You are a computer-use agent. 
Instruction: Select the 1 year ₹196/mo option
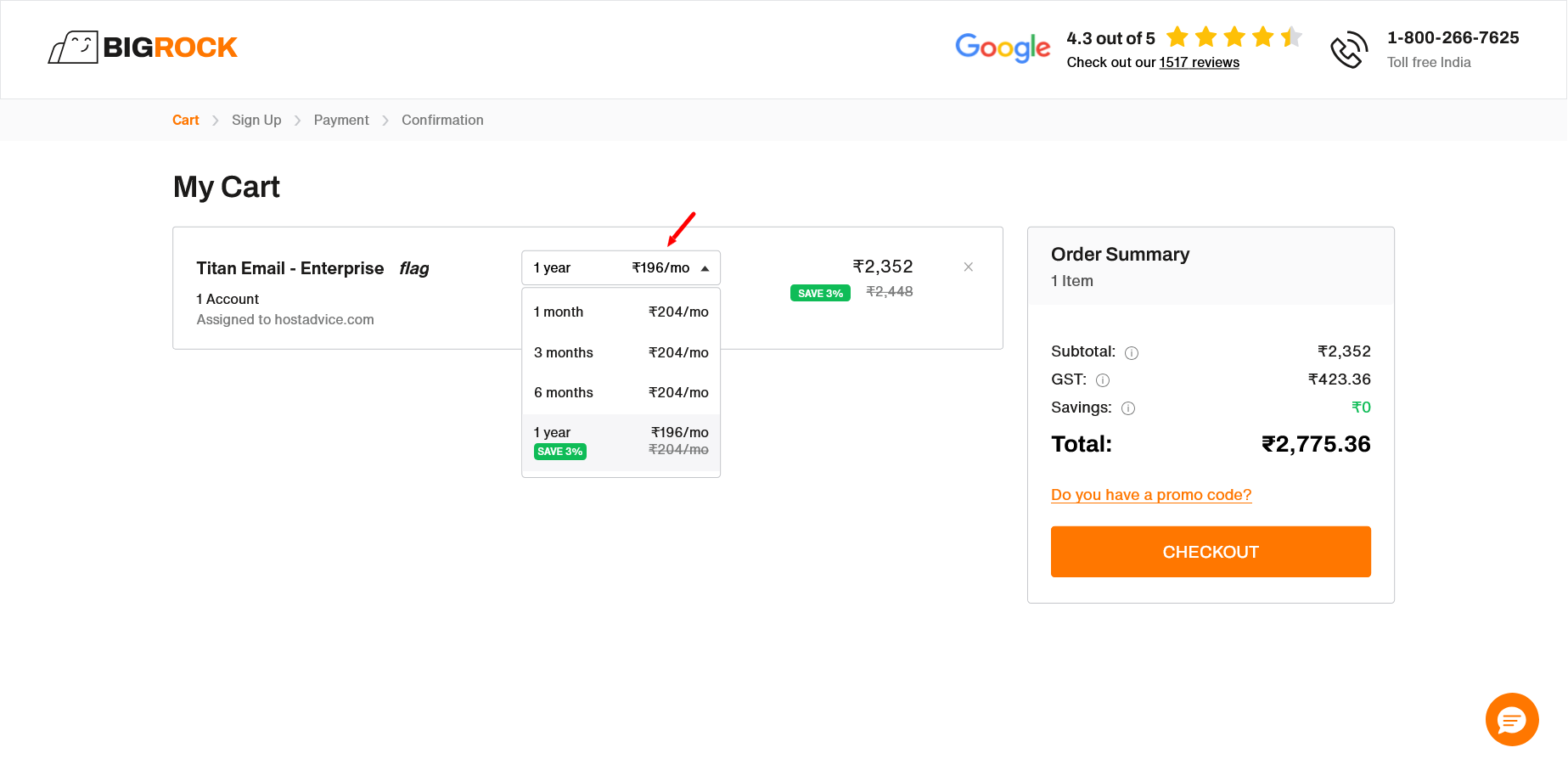pos(621,442)
